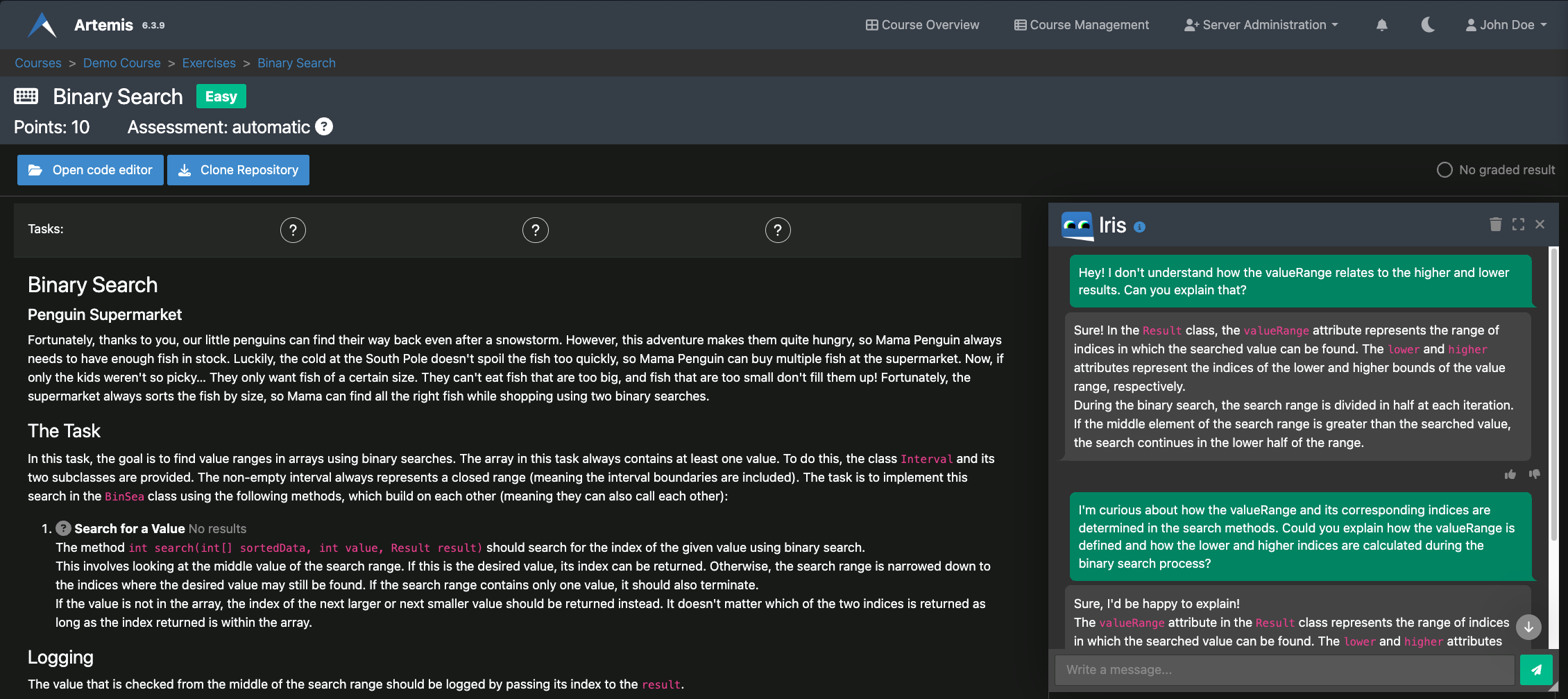The height and width of the screenshot is (699, 1568).
Task: Click the Easy difficulty badge
Action: [221, 96]
